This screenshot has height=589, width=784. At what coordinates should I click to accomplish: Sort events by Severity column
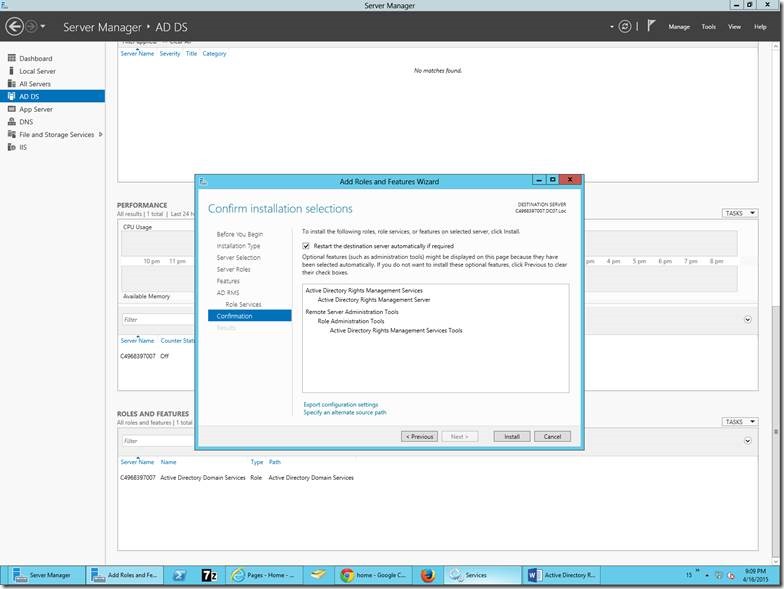point(170,54)
